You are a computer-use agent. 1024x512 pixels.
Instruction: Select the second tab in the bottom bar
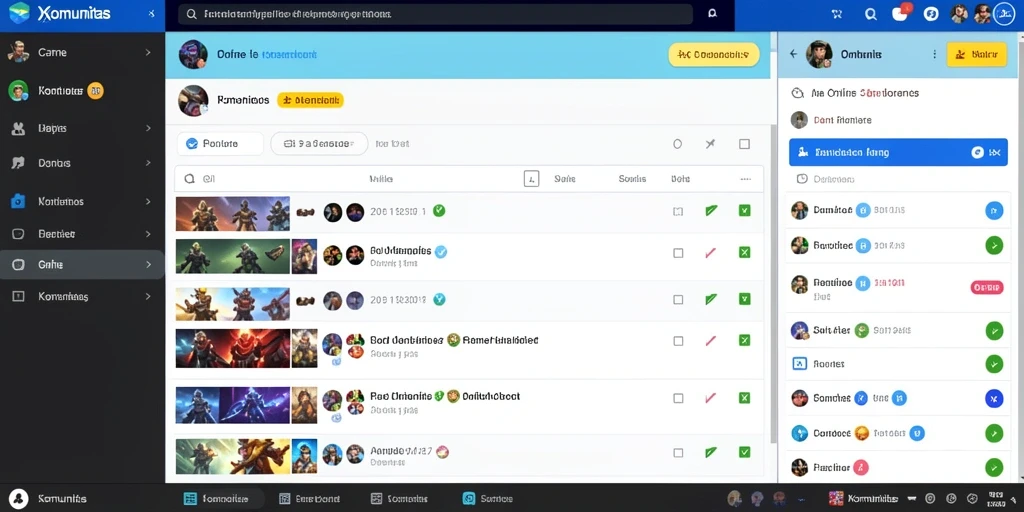point(309,498)
